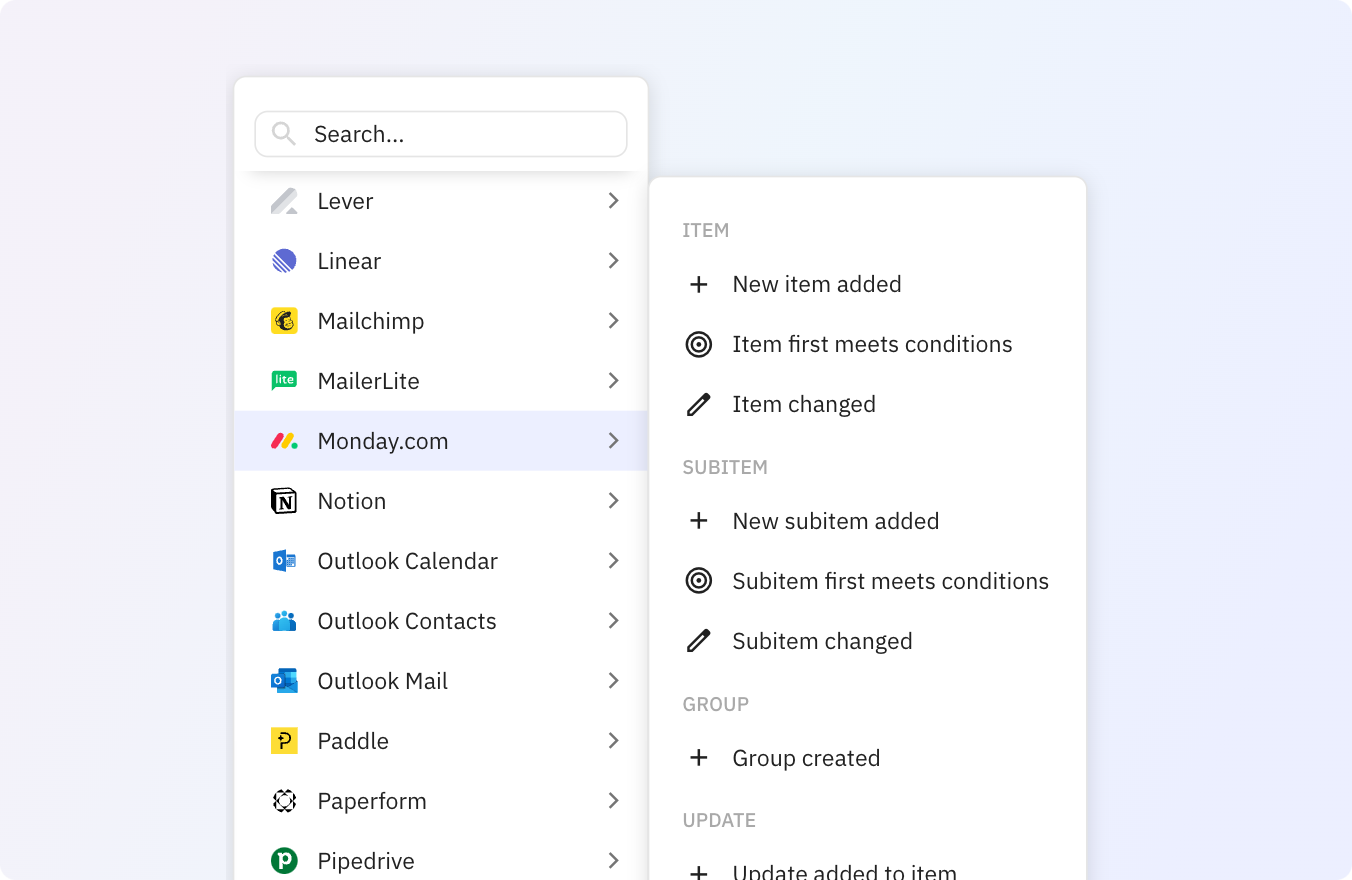Expand the Mailchimp row chevron
The height and width of the screenshot is (880, 1352).
613,321
